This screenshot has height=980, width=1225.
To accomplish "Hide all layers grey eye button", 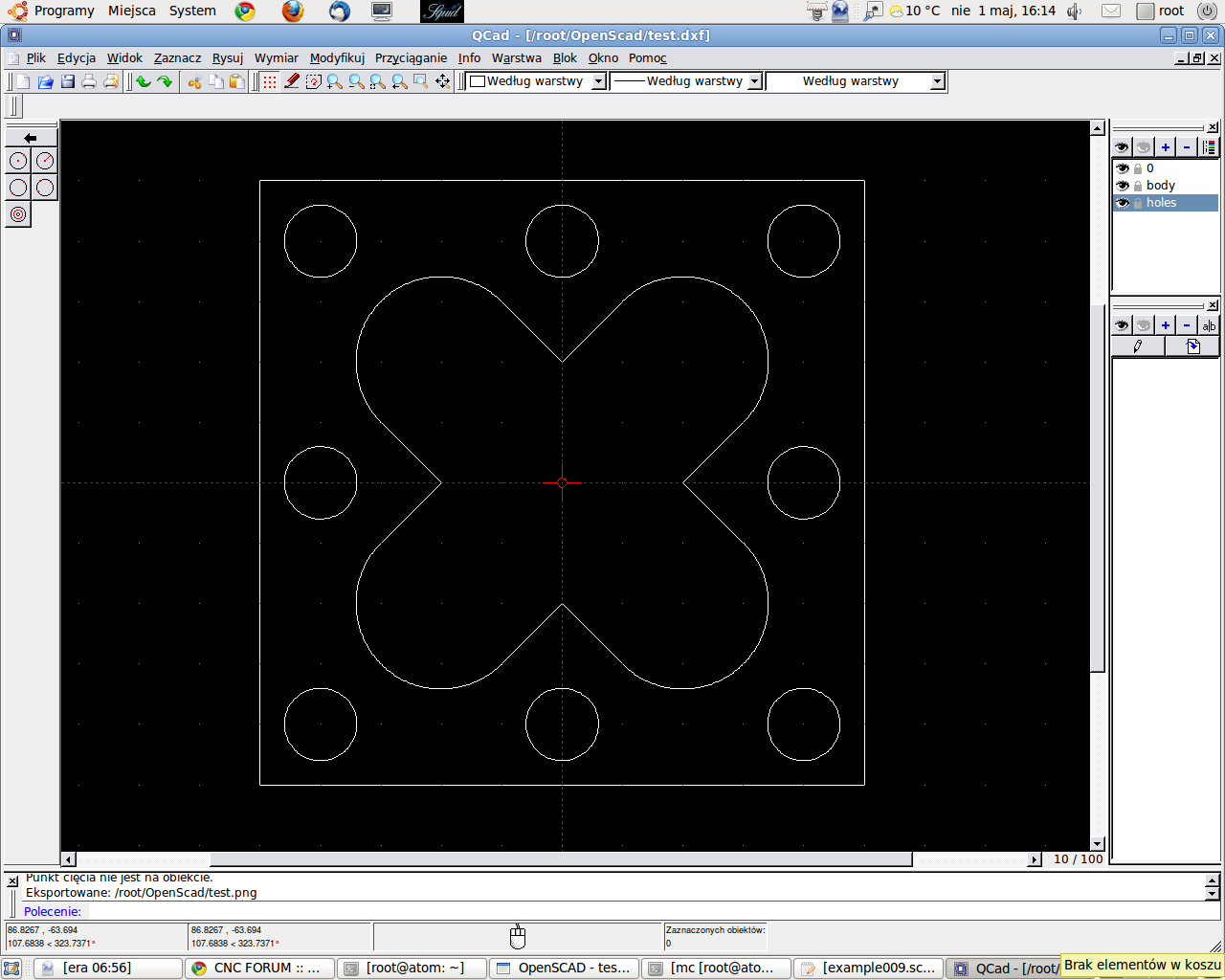I will point(1144,147).
